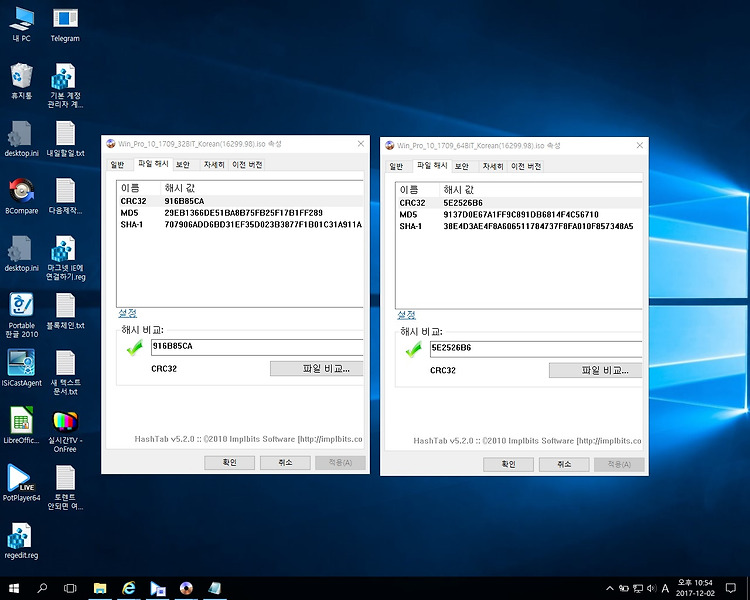Open the Windows Start menu
The width and height of the screenshot is (750, 600).
[x=13, y=588]
